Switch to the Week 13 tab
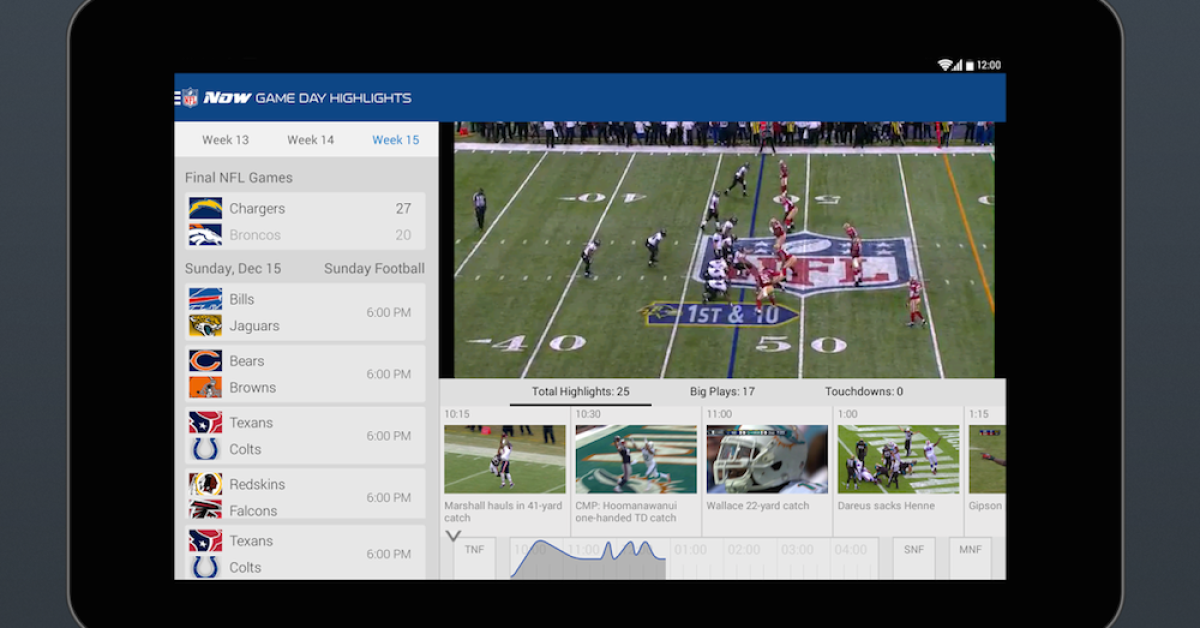This screenshot has height=628, width=1200. (225, 140)
